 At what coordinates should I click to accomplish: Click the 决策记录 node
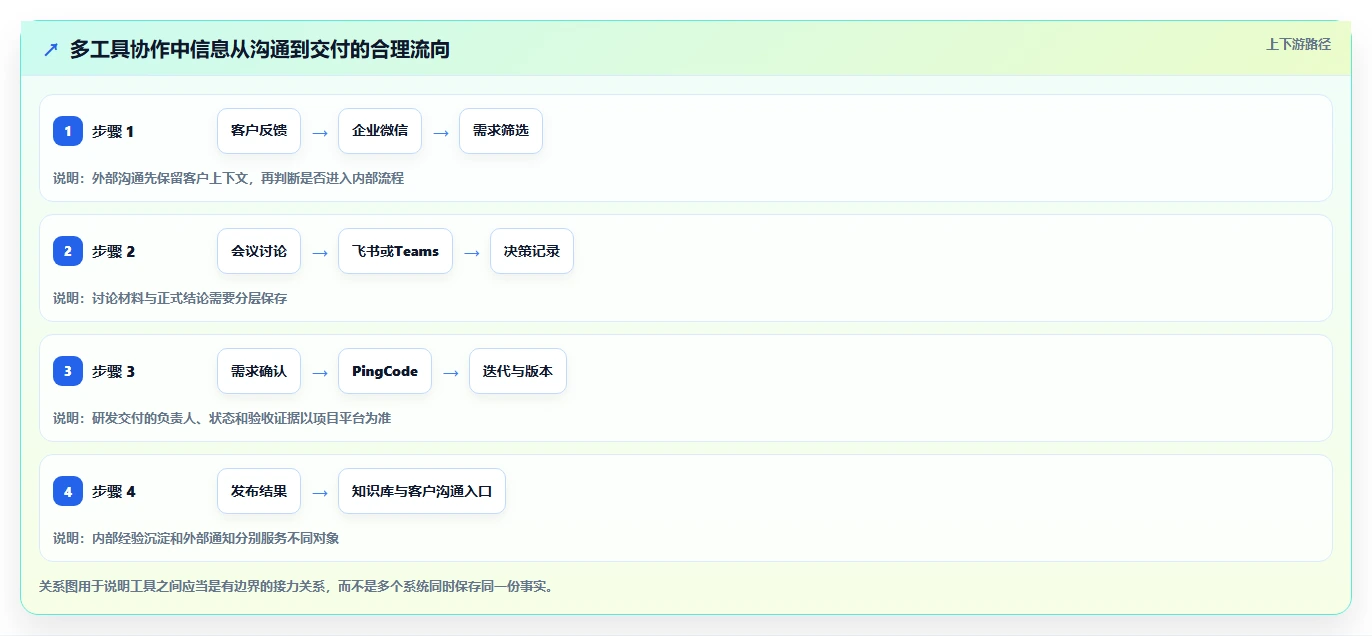(x=532, y=251)
